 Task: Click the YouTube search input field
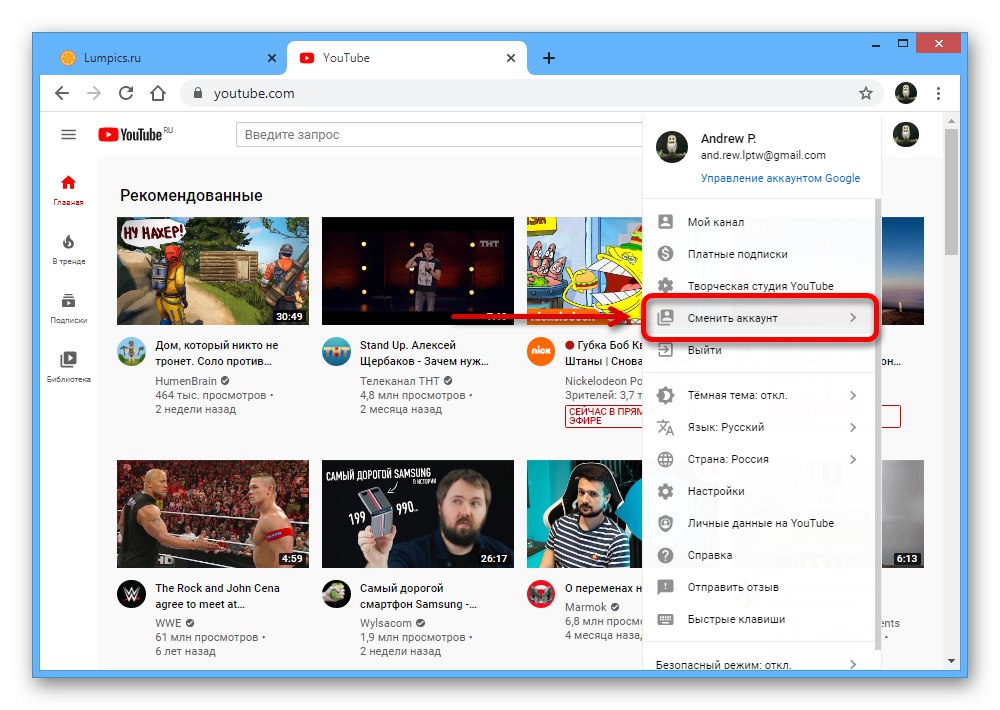coord(440,135)
